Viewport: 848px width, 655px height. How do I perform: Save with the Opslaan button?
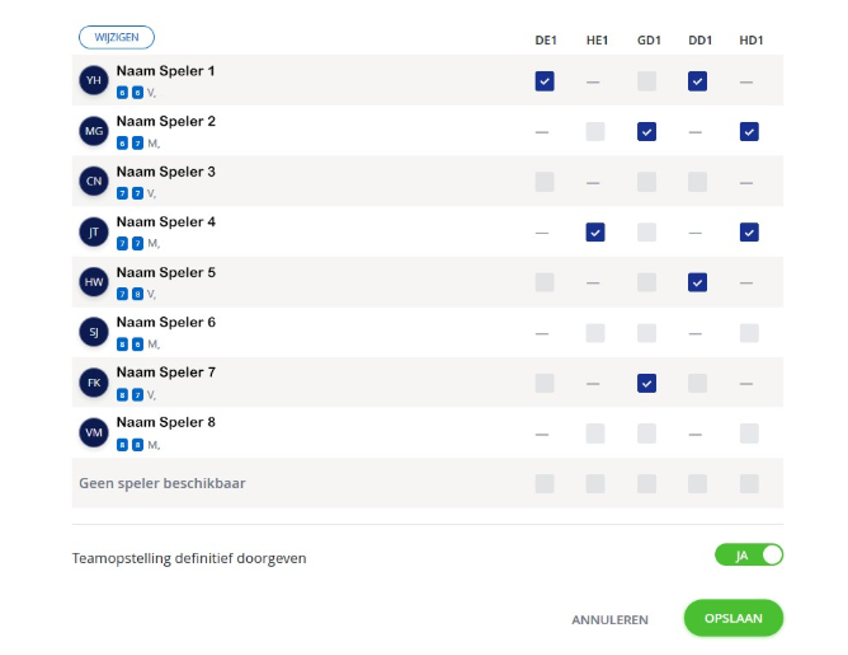point(733,619)
